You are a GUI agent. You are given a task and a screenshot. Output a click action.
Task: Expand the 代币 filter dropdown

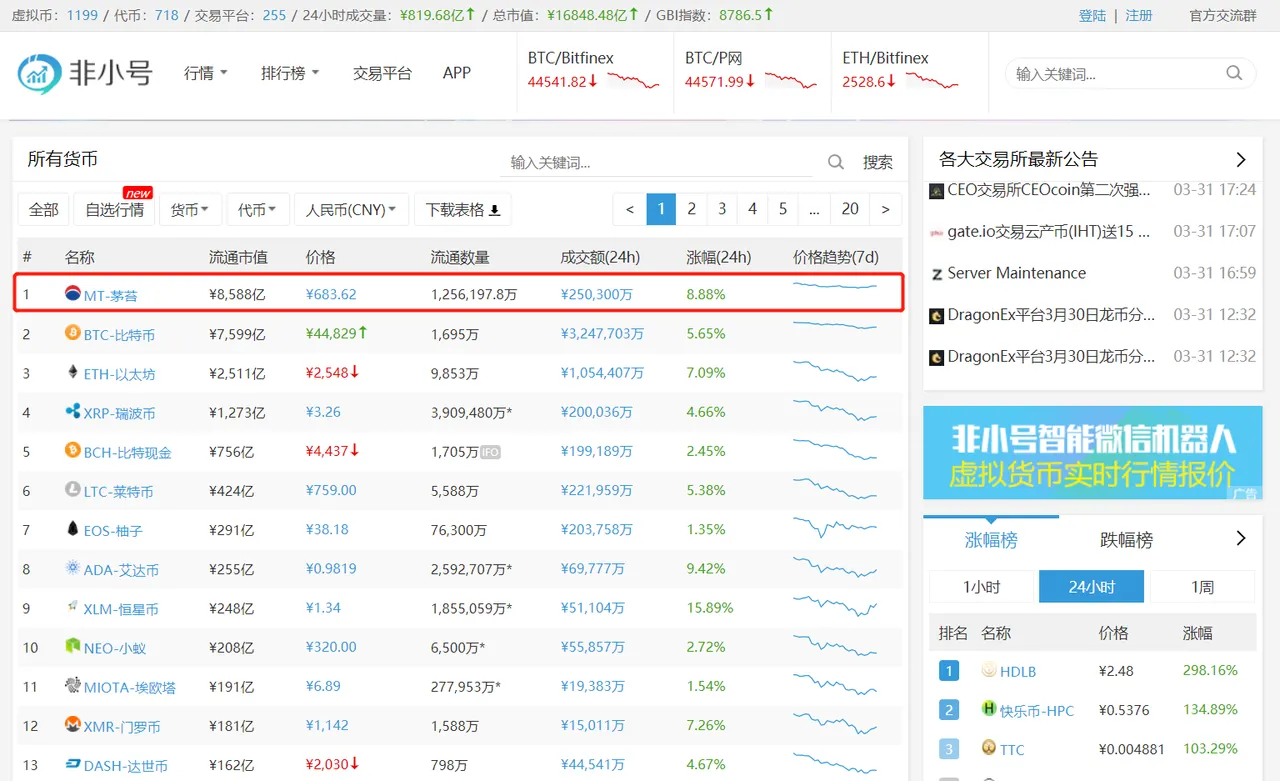(258, 209)
